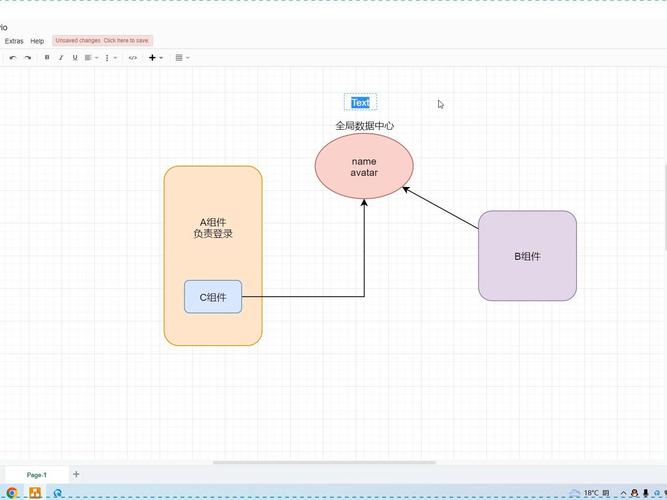The width and height of the screenshot is (667, 500).
Task: Open the Extras menu
Action: coord(14,41)
